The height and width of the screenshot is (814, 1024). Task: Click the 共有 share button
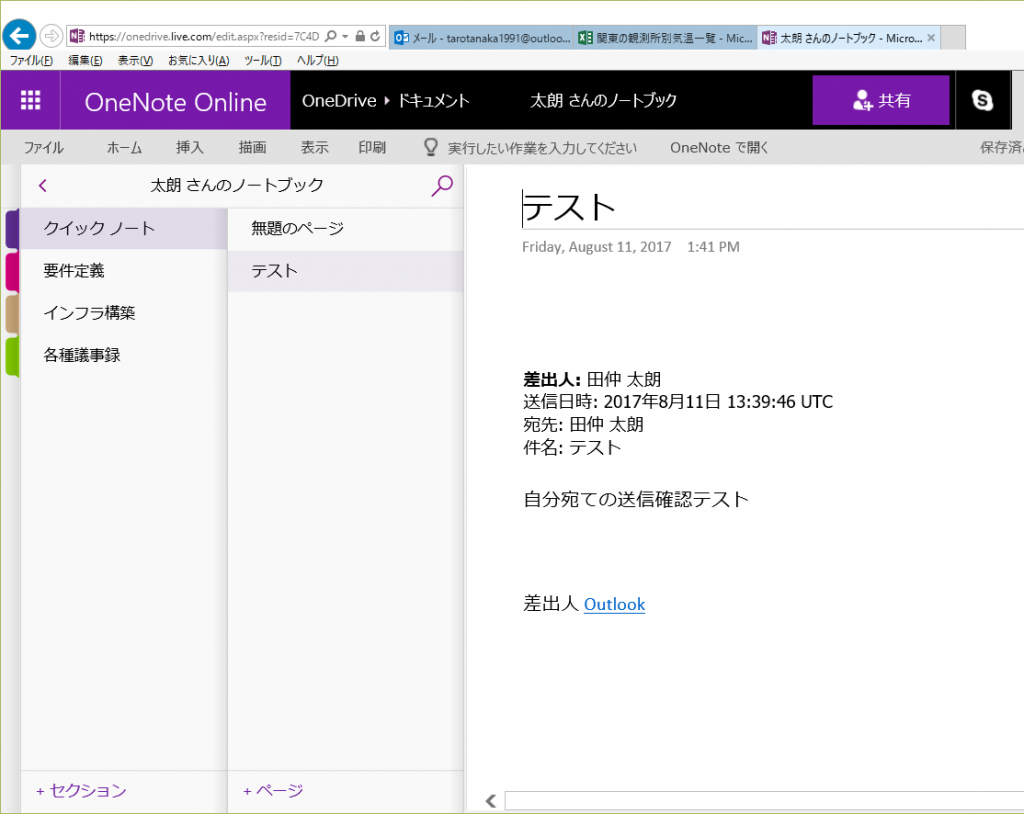pyautogui.click(x=880, y=100)
